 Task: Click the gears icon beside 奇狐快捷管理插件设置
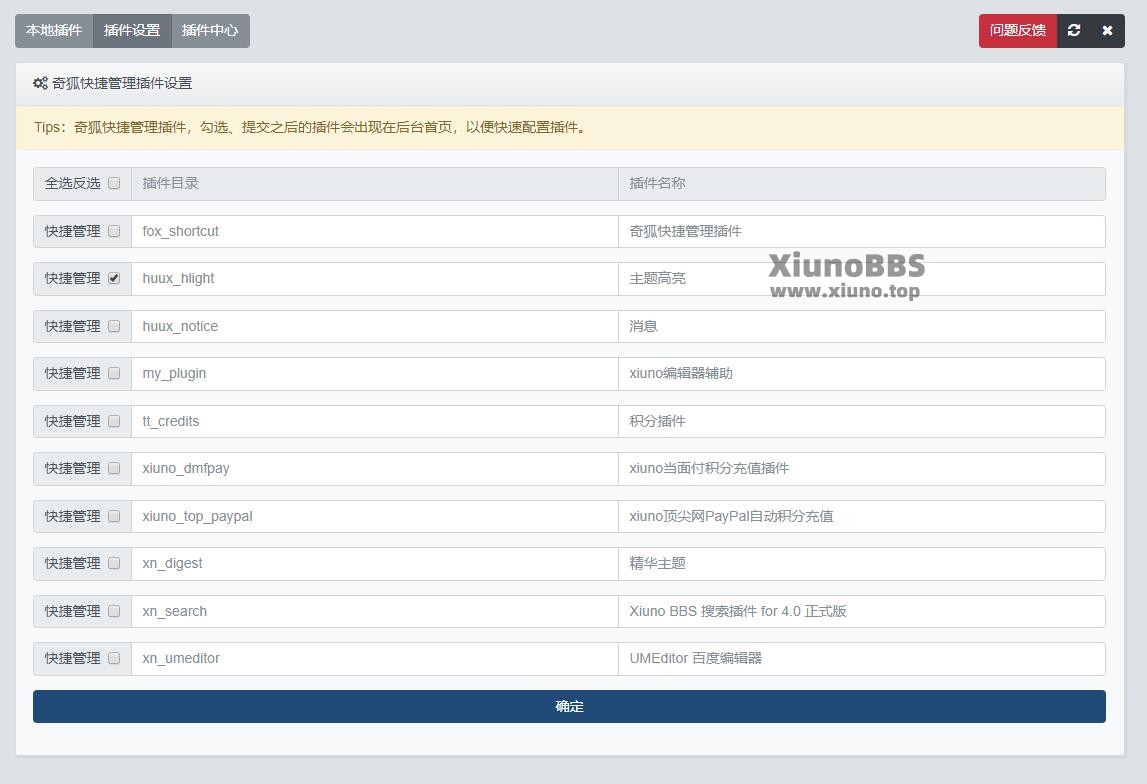[x=40, y=83]
